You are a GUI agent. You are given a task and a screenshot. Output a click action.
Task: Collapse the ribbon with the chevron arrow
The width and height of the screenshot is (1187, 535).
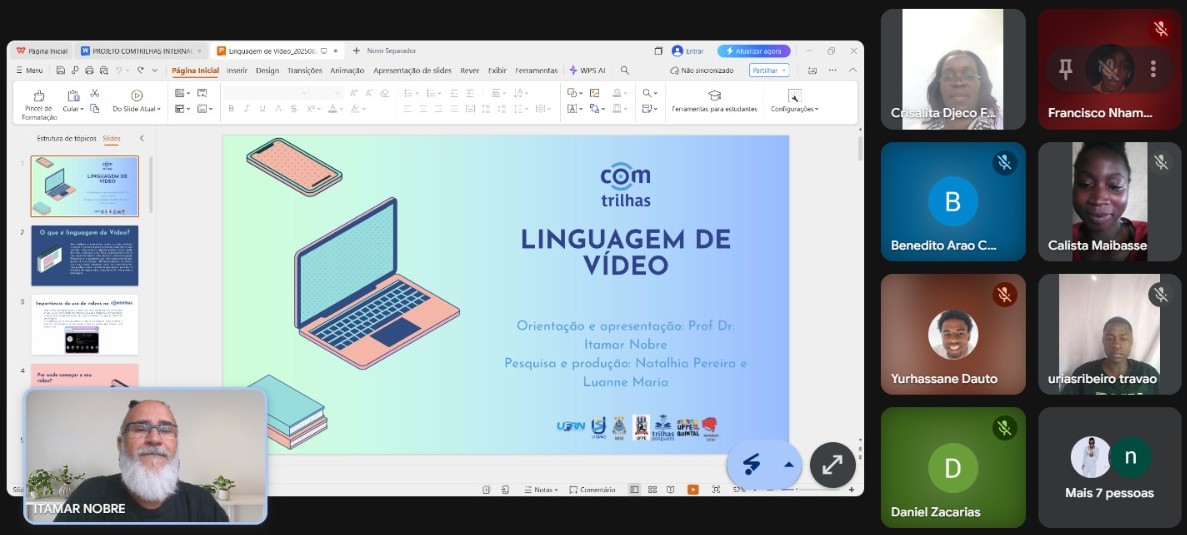point(852,71)
